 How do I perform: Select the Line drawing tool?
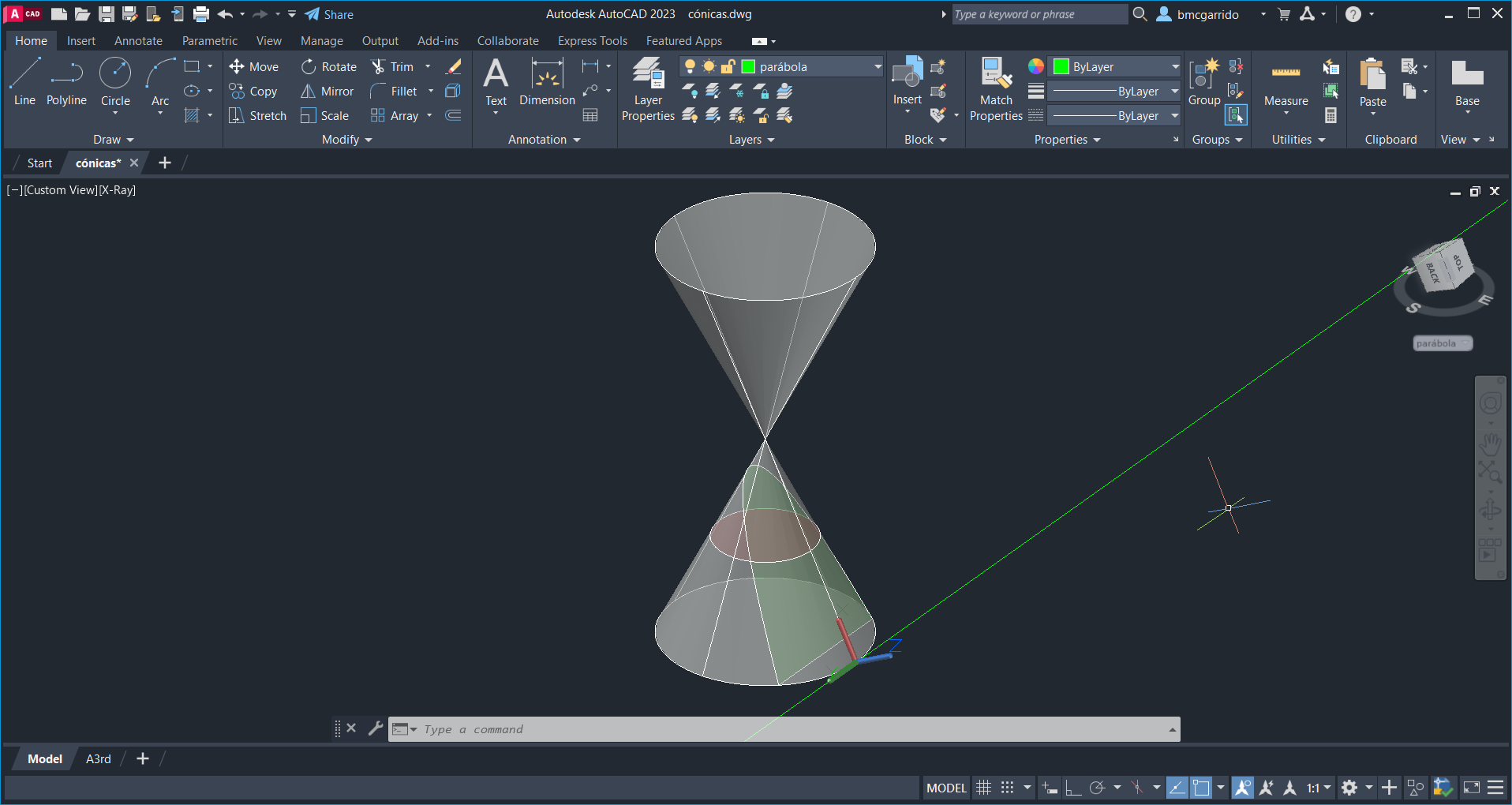click(x=24, y=81)
